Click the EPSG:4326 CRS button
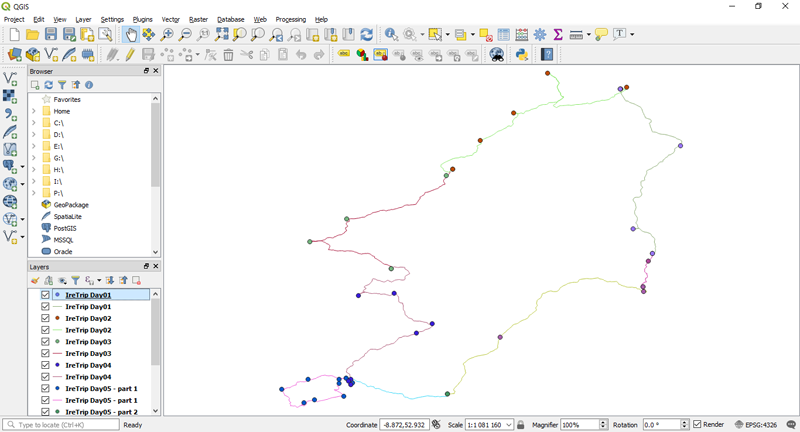 point(757,425)
